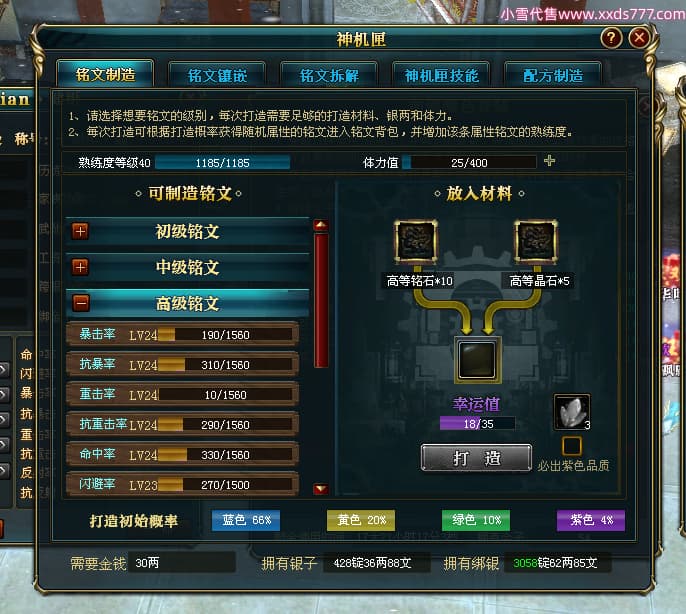Click the empty output inscription slot
This screenshot has width=686, height=614.
coord(477,360)
